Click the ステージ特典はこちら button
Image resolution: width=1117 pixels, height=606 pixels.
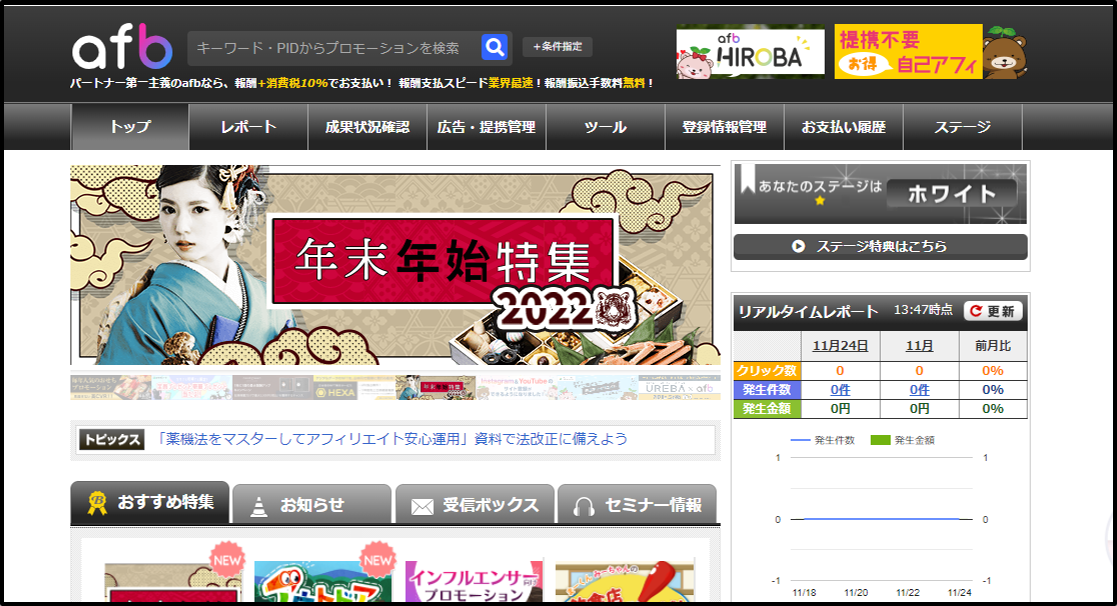pyautogui.click(x=880, y=246)
